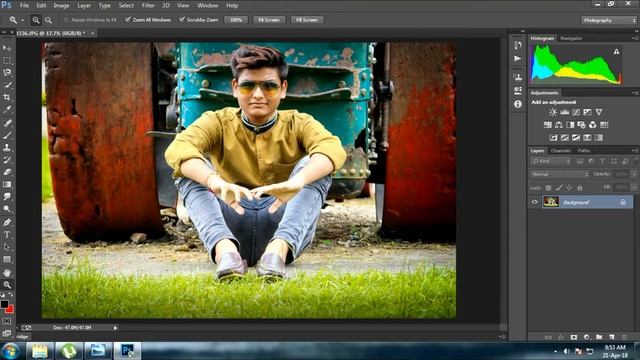Open the File menu
Image resolution: width=640 pixels, height=360 pixels.
tap(24, 6)
